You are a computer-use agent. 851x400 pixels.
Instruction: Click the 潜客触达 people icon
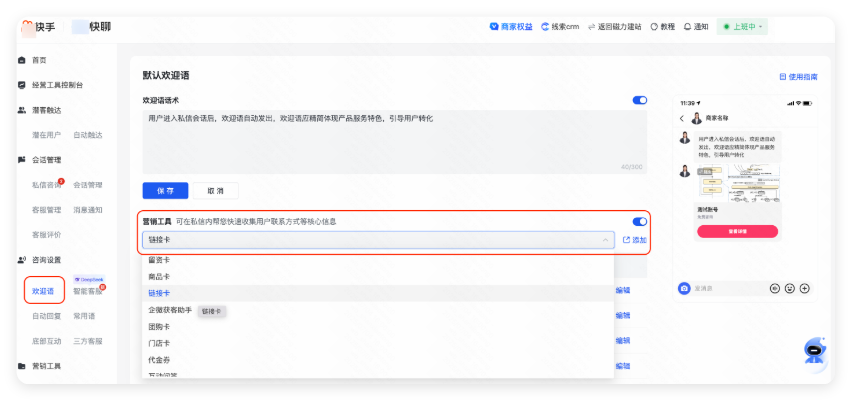pyautogui.click(x=22, y=110)
